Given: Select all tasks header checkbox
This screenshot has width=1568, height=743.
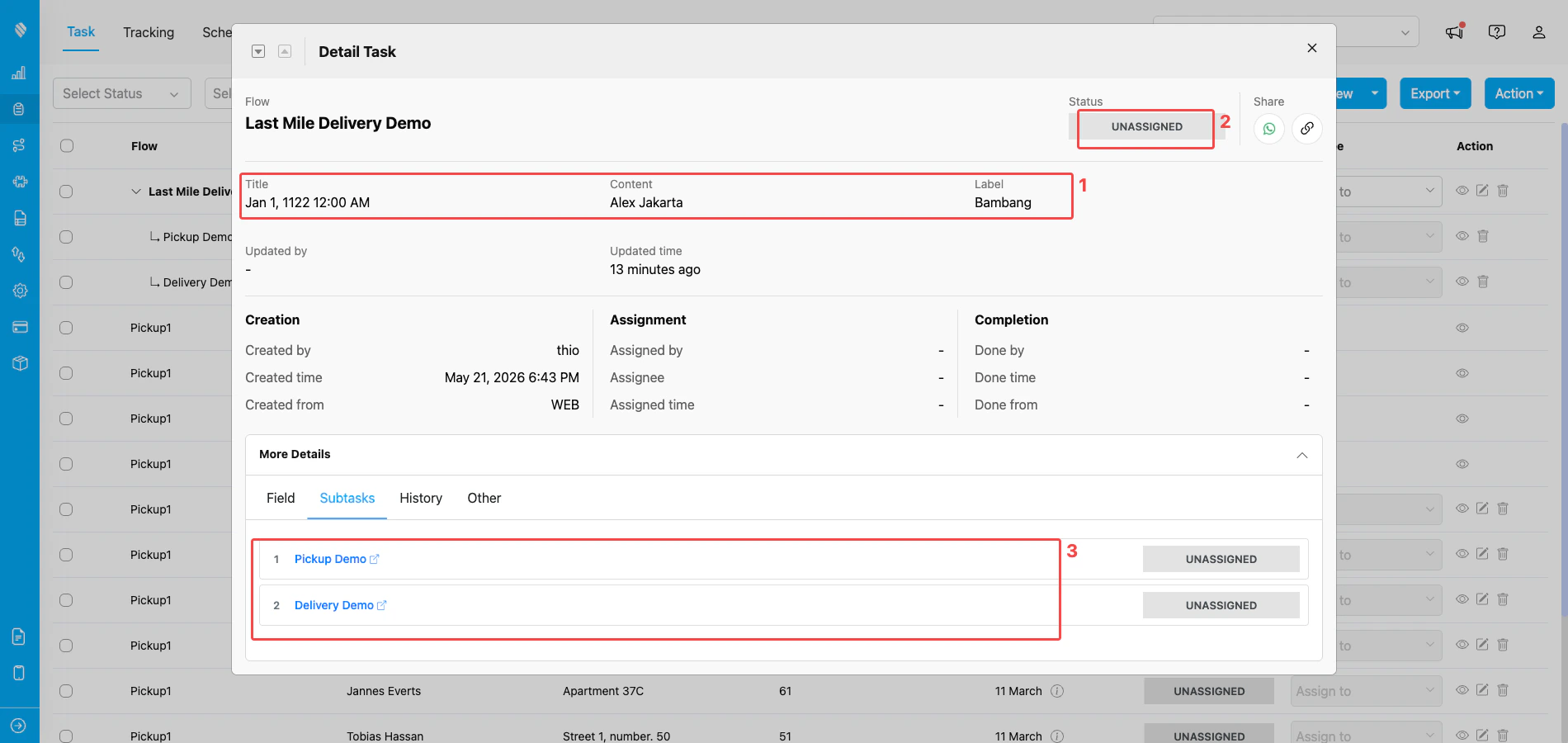Looking at the screenshot, I should 67,146.
